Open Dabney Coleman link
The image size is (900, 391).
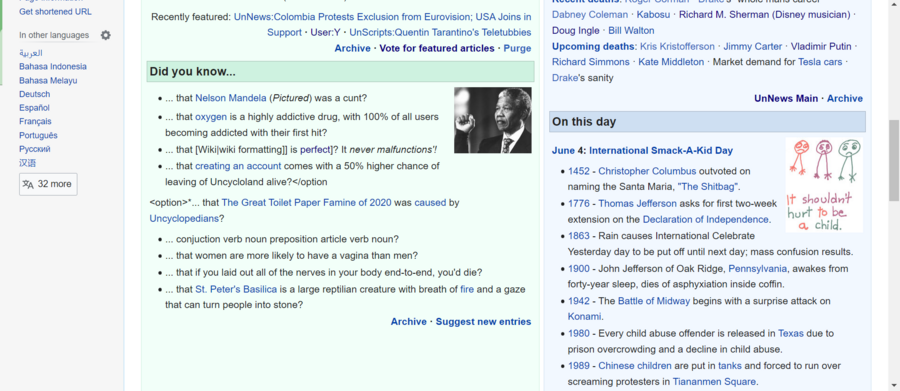(590, 14)
